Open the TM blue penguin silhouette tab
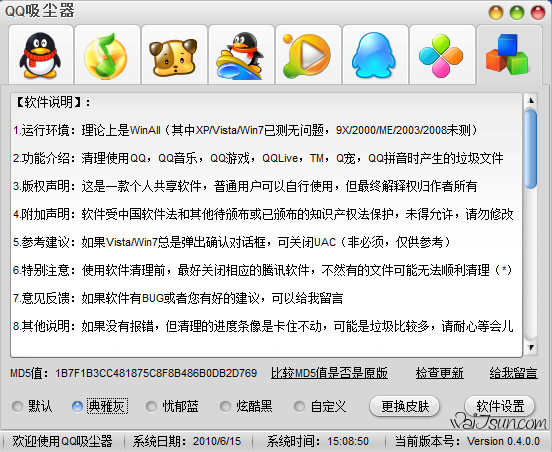 [375, 55]
